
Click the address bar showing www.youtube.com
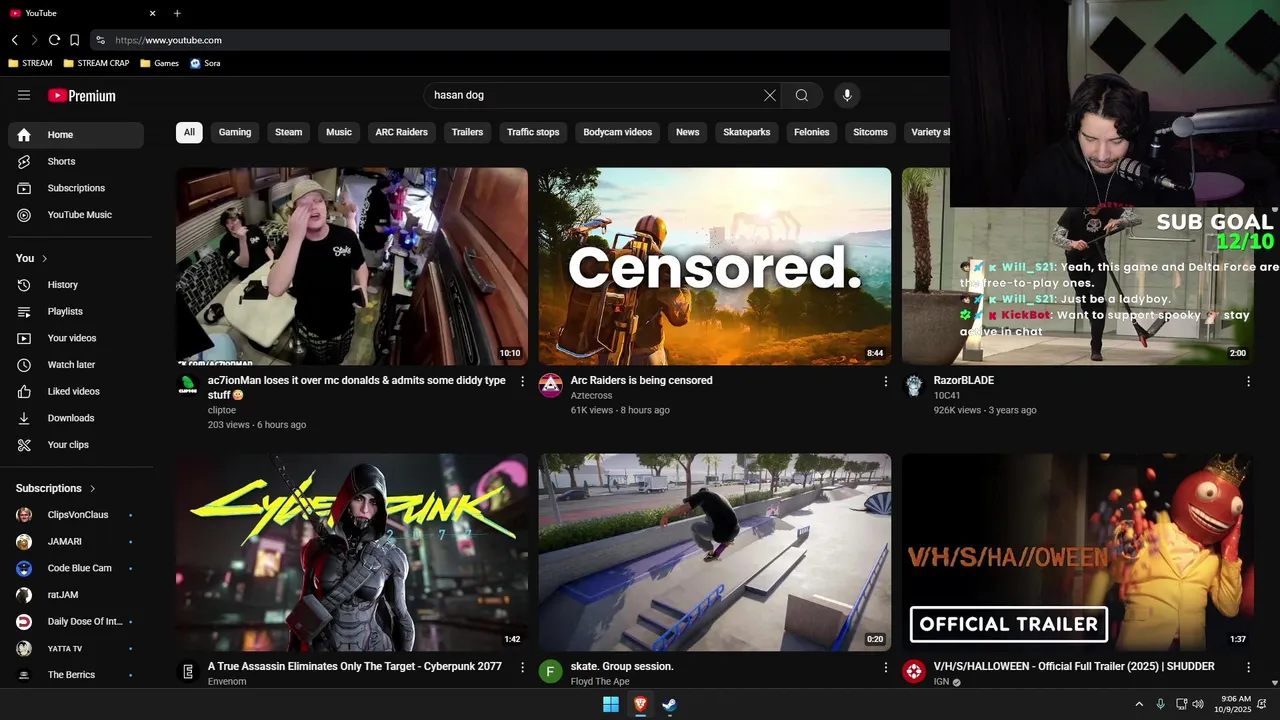click(520, 40)
